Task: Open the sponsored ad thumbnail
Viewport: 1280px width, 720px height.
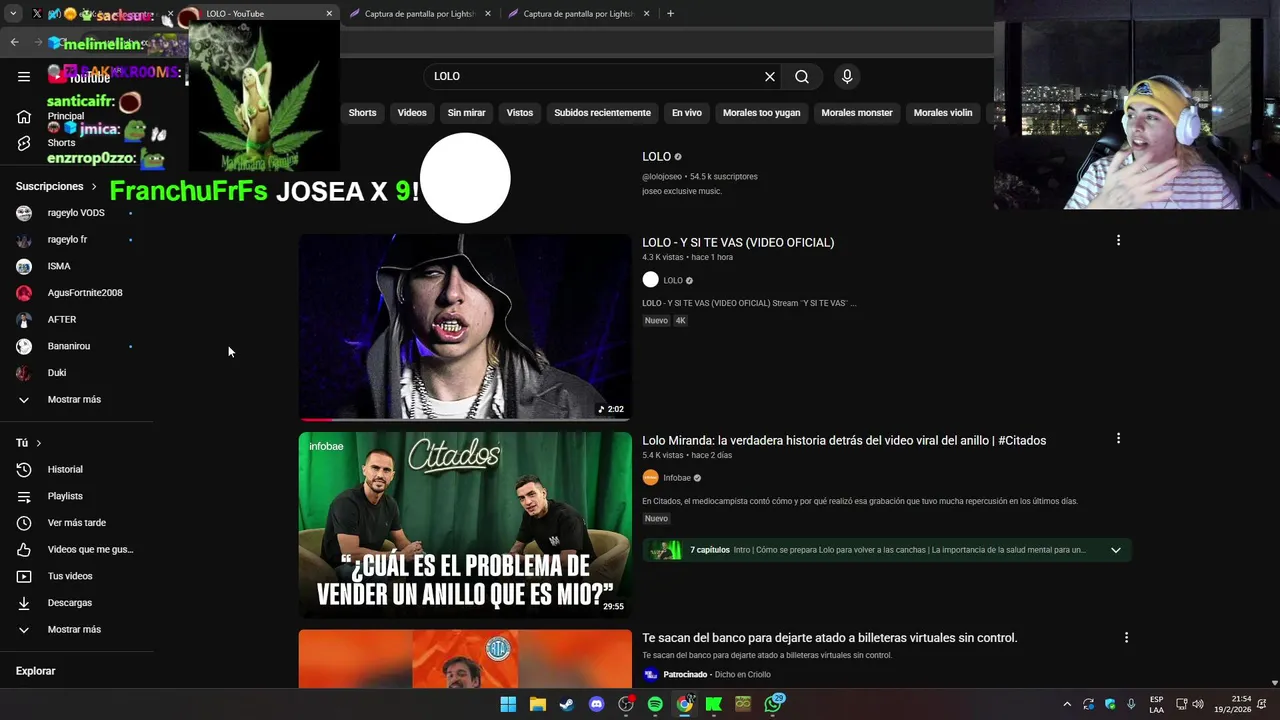Action: [465, 658]
